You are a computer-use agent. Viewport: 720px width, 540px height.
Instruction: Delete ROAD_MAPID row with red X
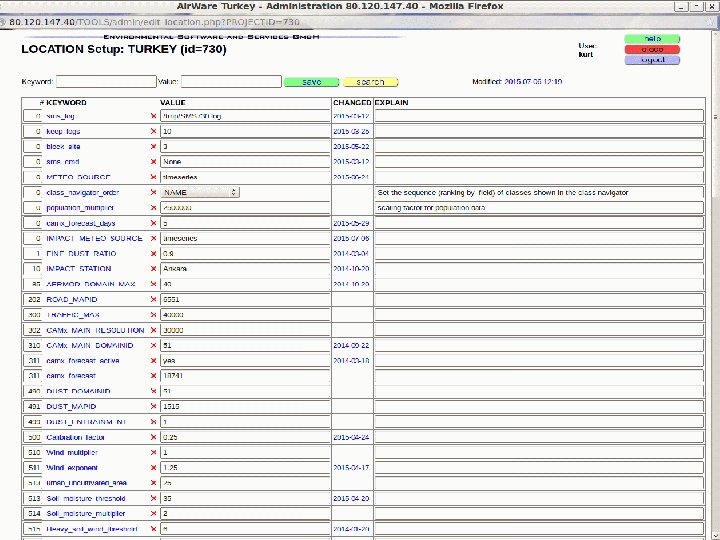tap(153, 299)
